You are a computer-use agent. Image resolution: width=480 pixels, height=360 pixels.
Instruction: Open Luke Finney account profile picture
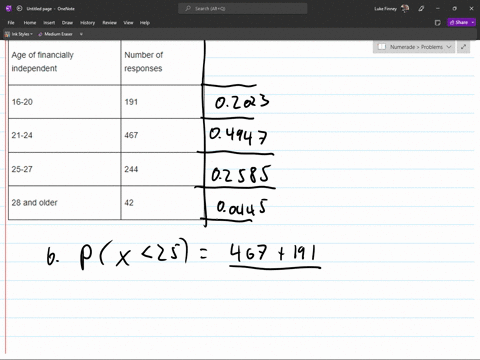[405, 8]
